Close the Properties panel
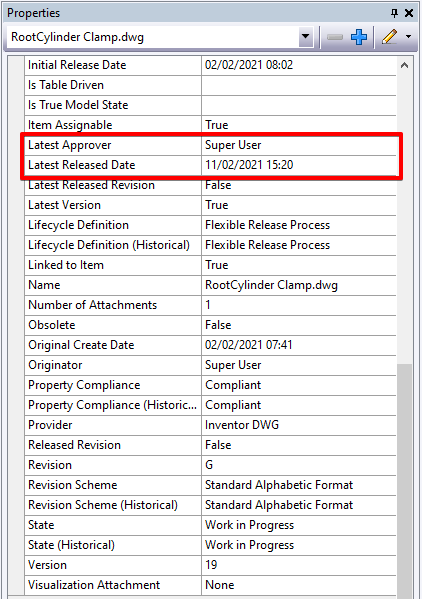Viewport: 422px width, 599px height. 409,13
